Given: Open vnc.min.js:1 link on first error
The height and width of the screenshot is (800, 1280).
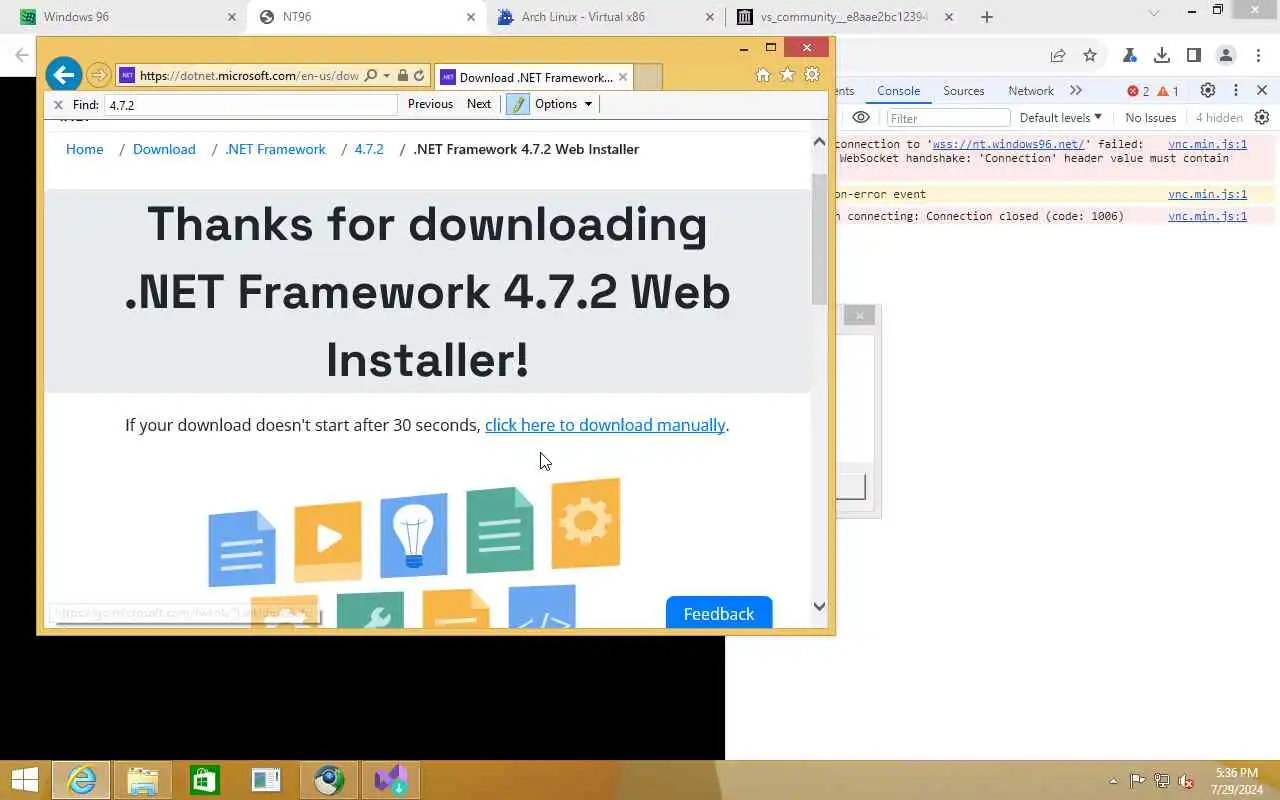Looking at the screenshot, I should pyautogui.click(x=1207, y=144).
